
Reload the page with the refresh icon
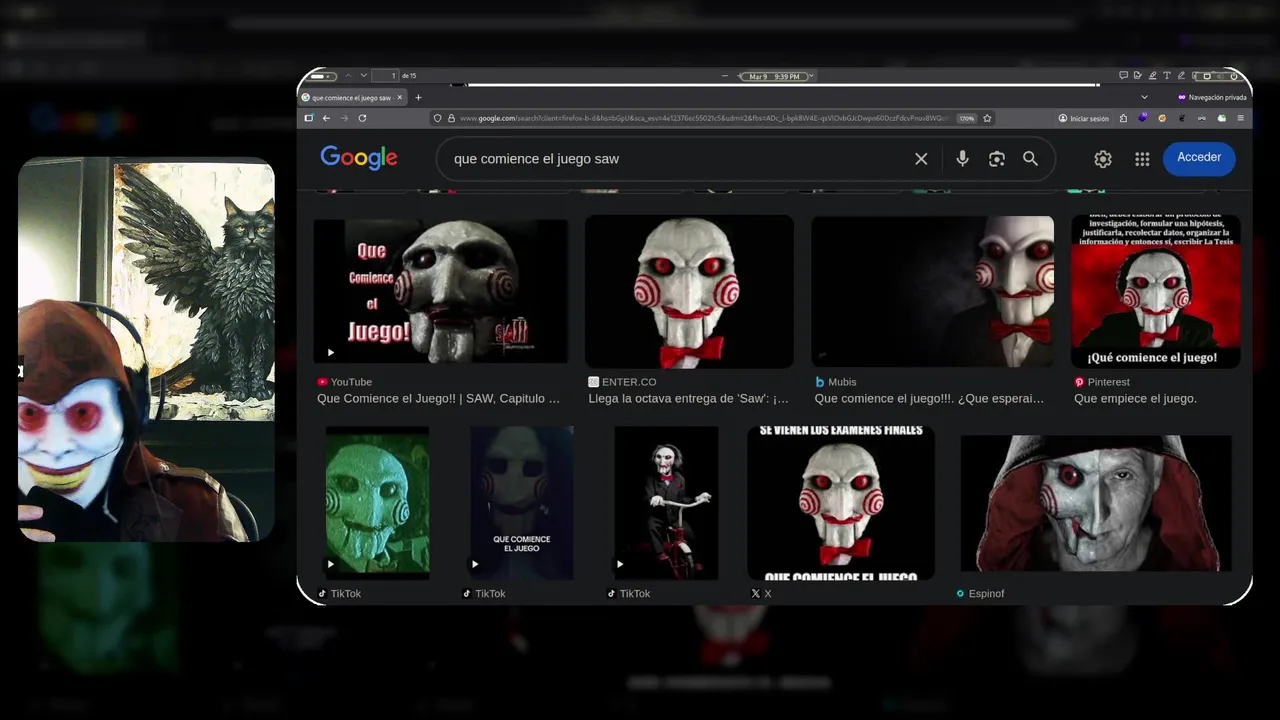pos(362,118)
